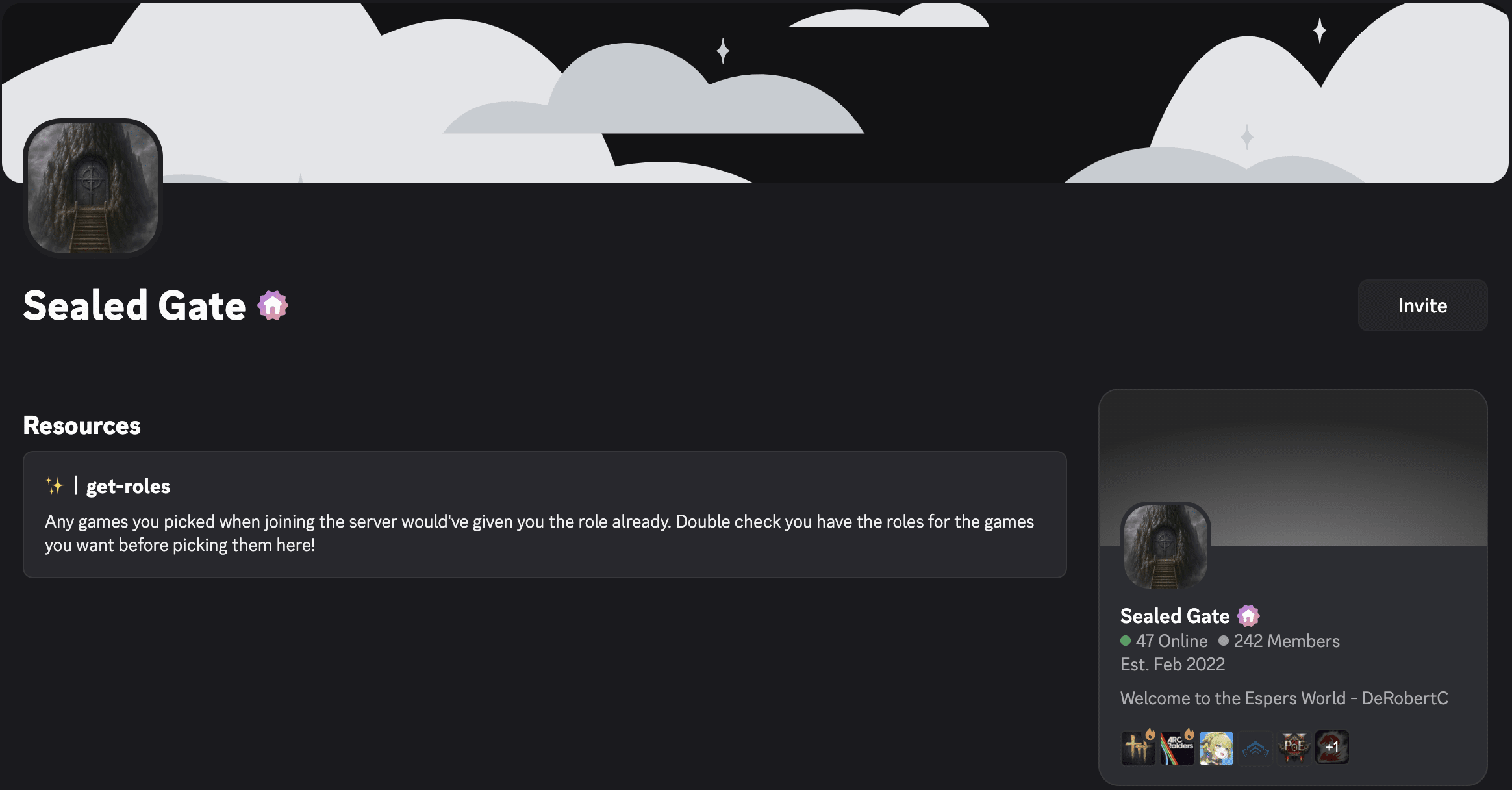Click the Invite button
Viewport: 1512px width, 790px height.
pyautogui.click(x=1422, y=305)
